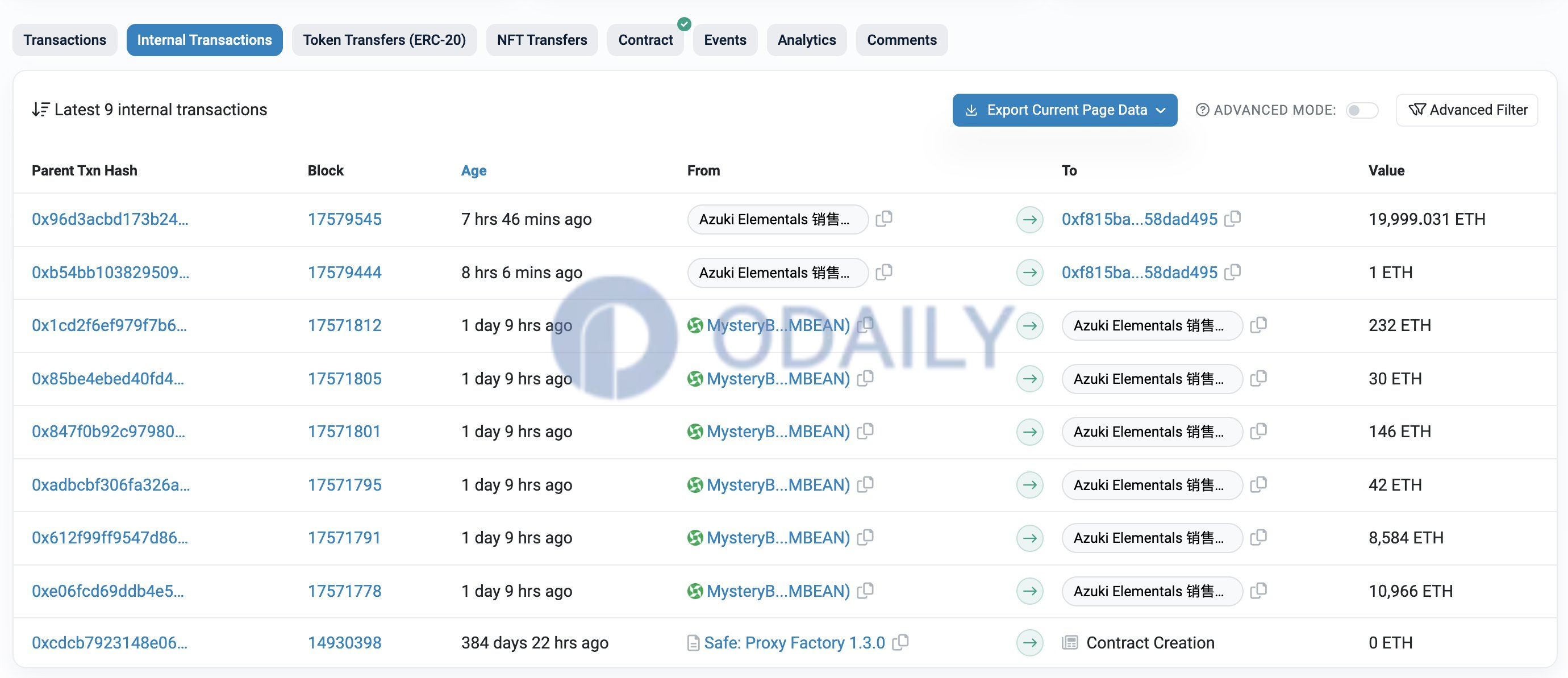
Task: Click MysteryBean token icon in block 17571812 row
Action: (694, 325)
